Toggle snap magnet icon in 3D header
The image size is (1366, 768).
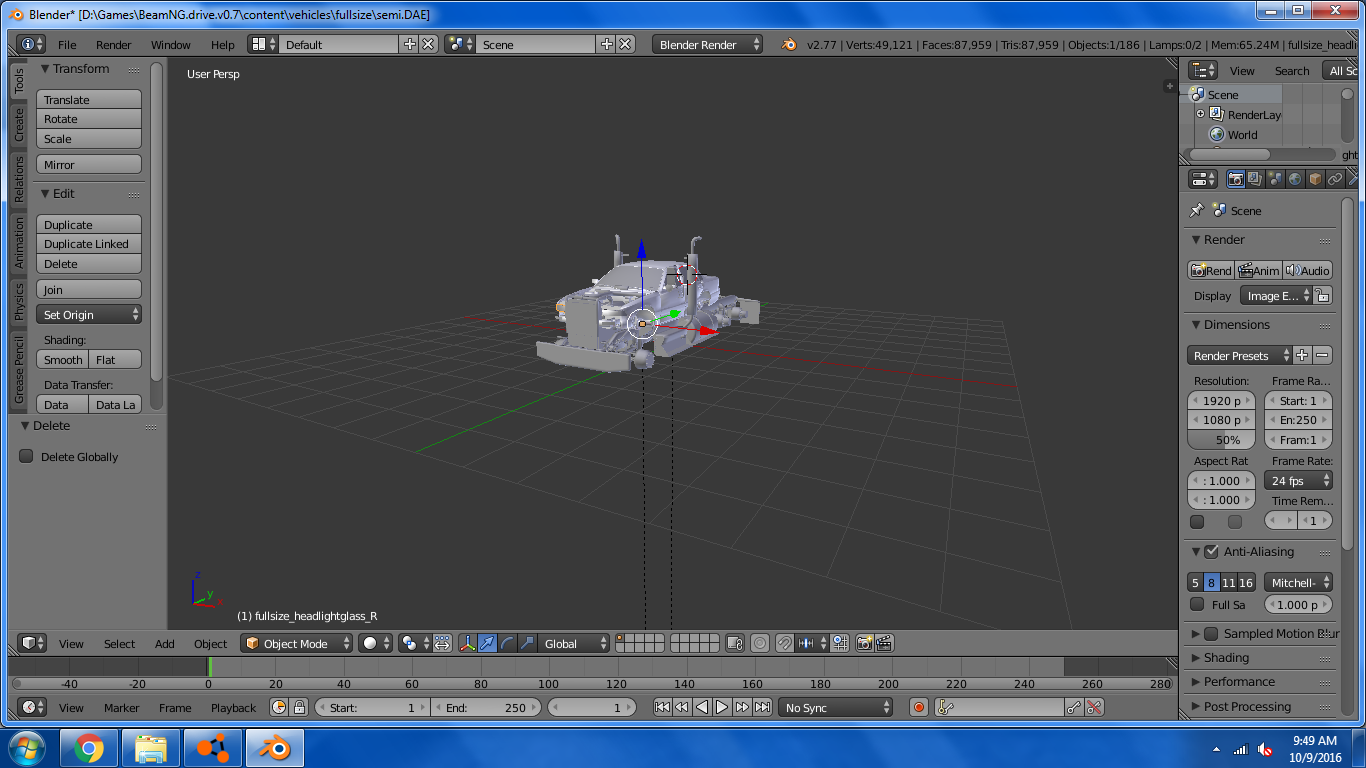pos(785,643)
